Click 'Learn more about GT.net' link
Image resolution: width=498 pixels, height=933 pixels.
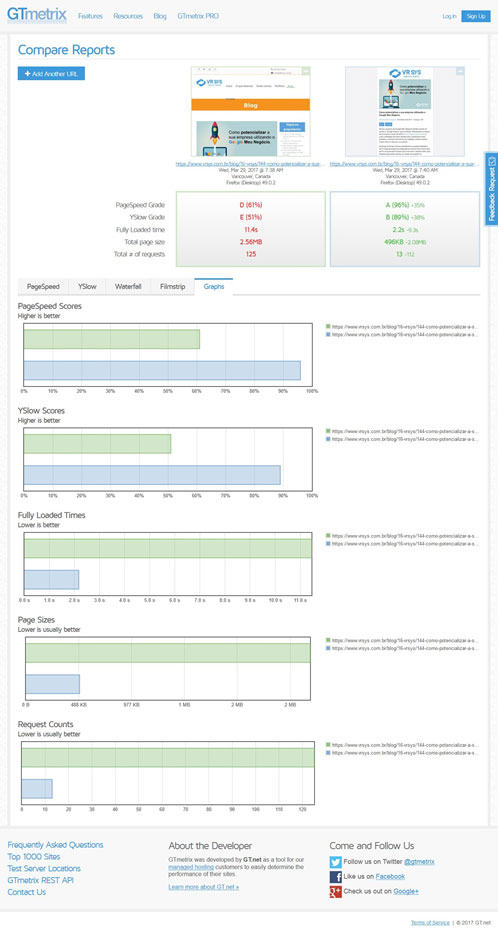203,887
